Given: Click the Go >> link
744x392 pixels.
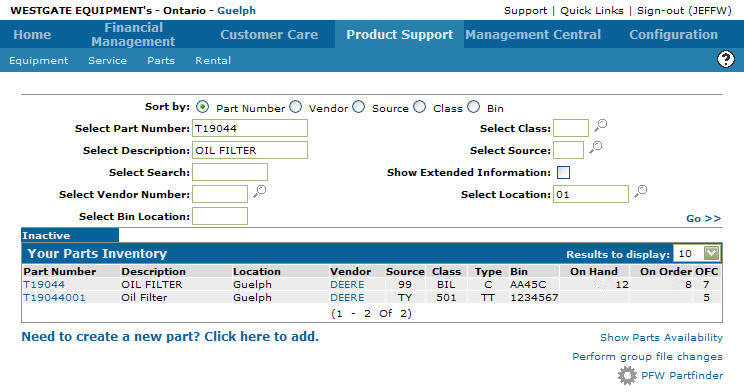Looking at the screenshot, I should coord(704,218).
